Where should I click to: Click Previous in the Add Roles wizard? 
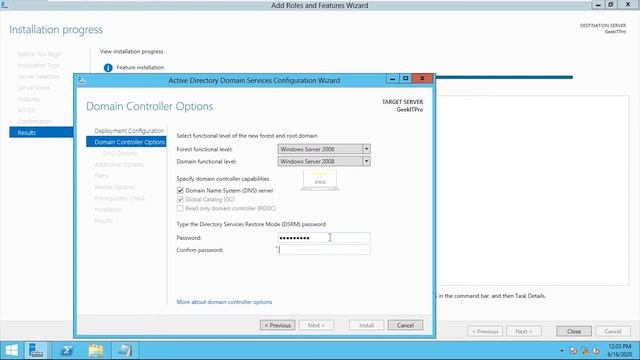click(x=485, y=331)
